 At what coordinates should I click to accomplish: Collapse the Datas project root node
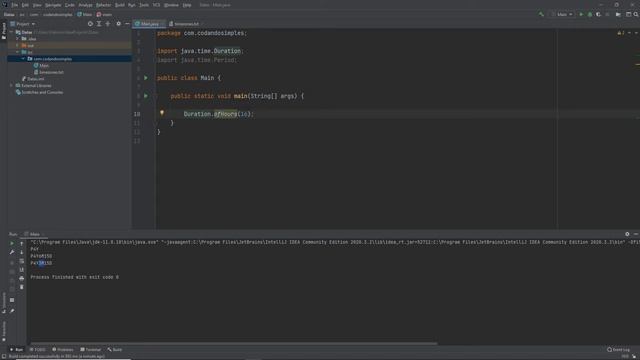coord(11,32)
